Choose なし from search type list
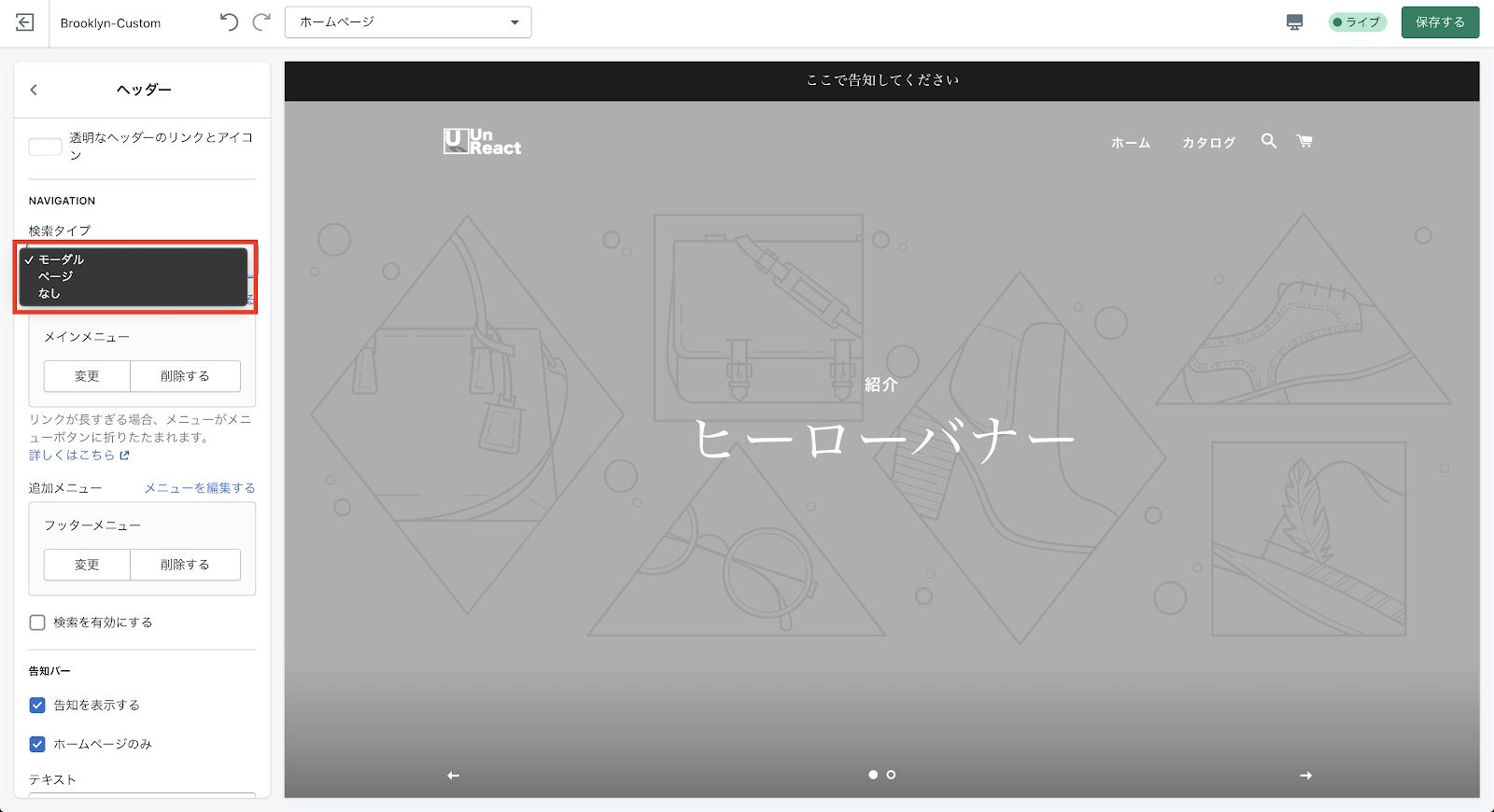The width and height of the screenshot is (1494, 812). [x=49, y=293]
